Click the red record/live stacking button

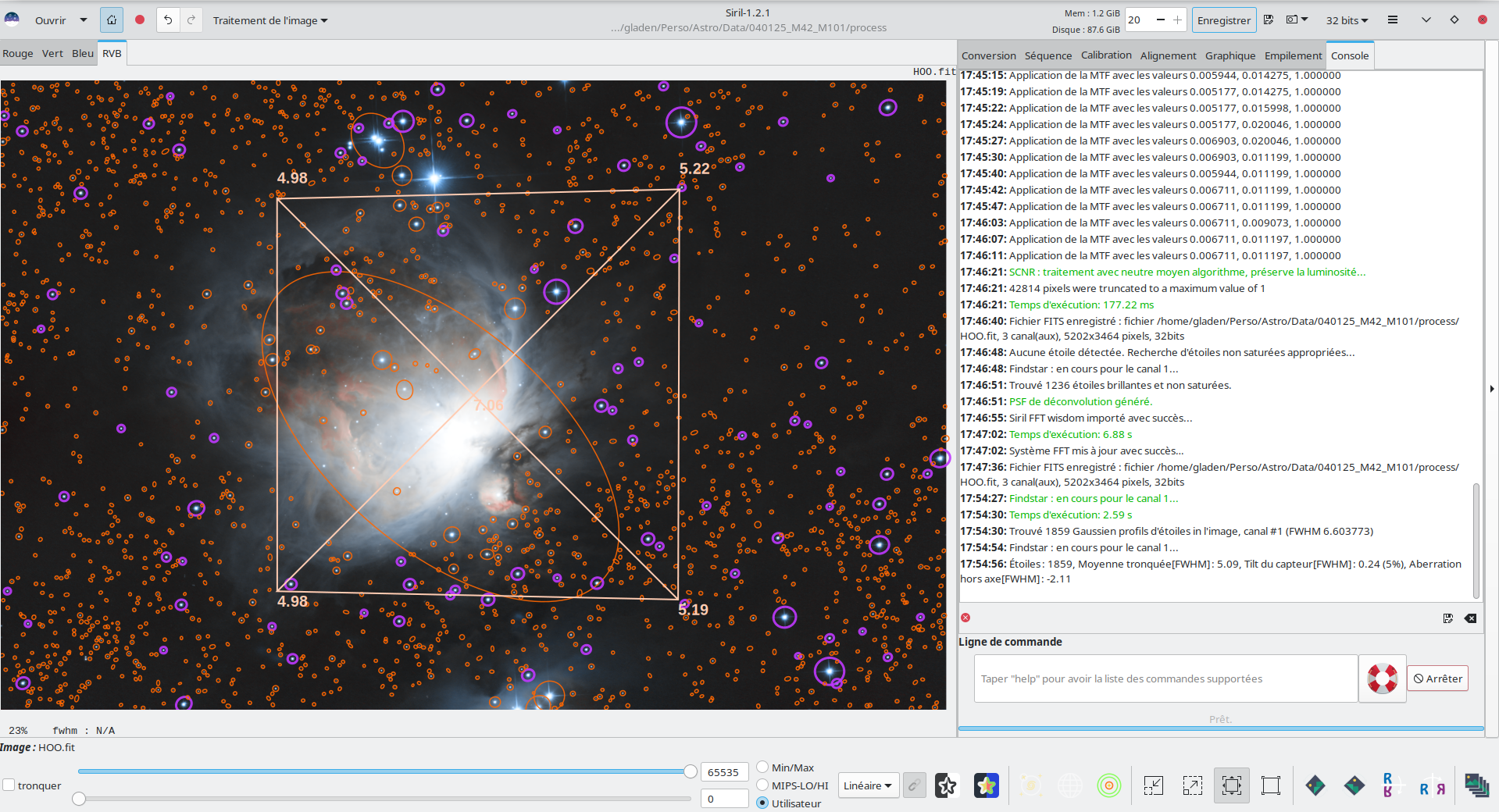click(140, 20)
